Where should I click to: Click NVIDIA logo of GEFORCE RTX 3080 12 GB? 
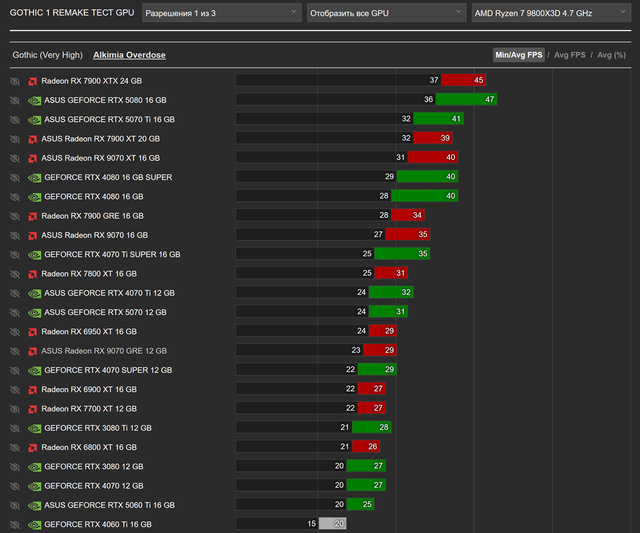(34, 467)
